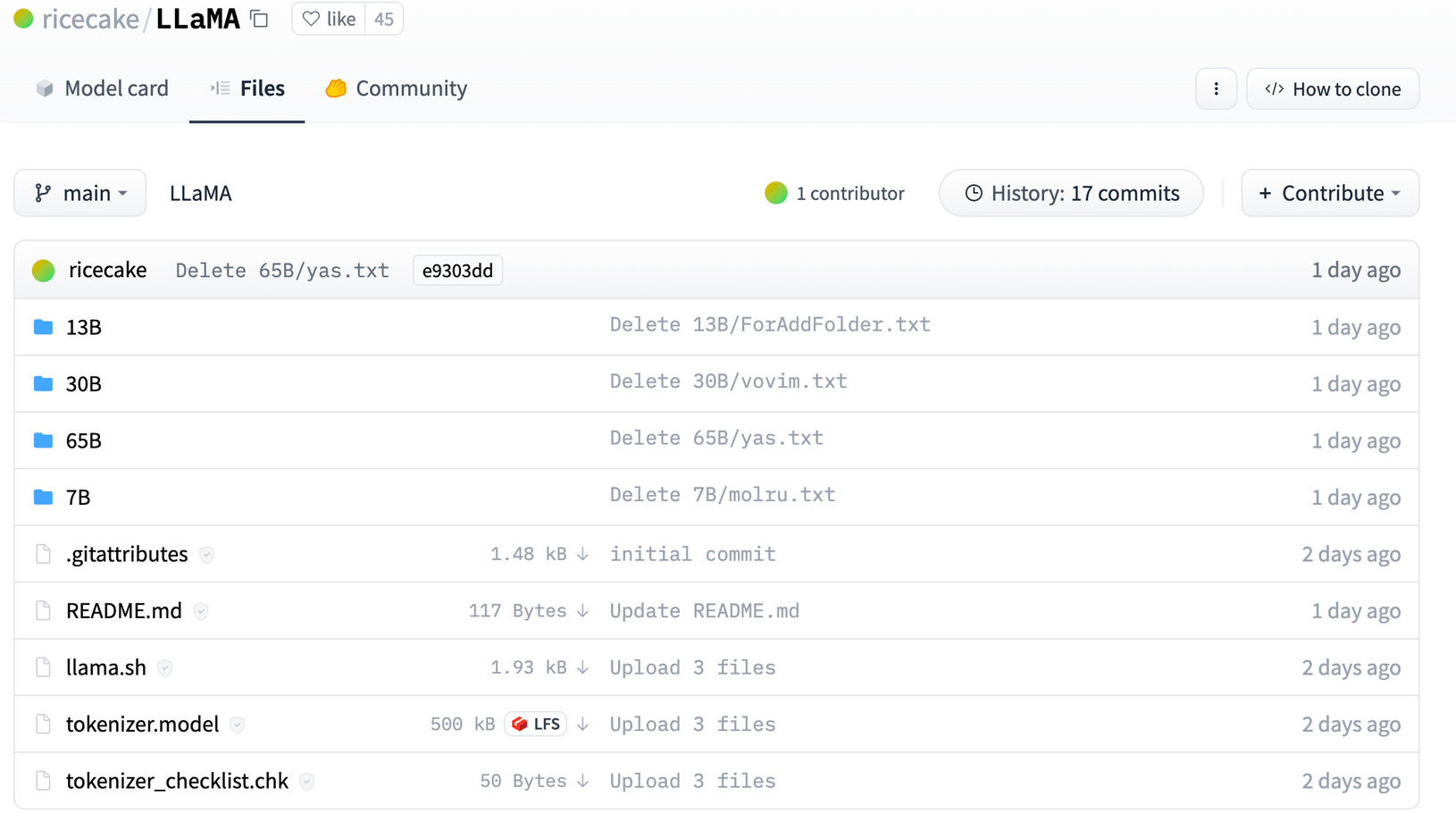Open History: 17 commits
Screen dimensions: 1456x821
1071,193
